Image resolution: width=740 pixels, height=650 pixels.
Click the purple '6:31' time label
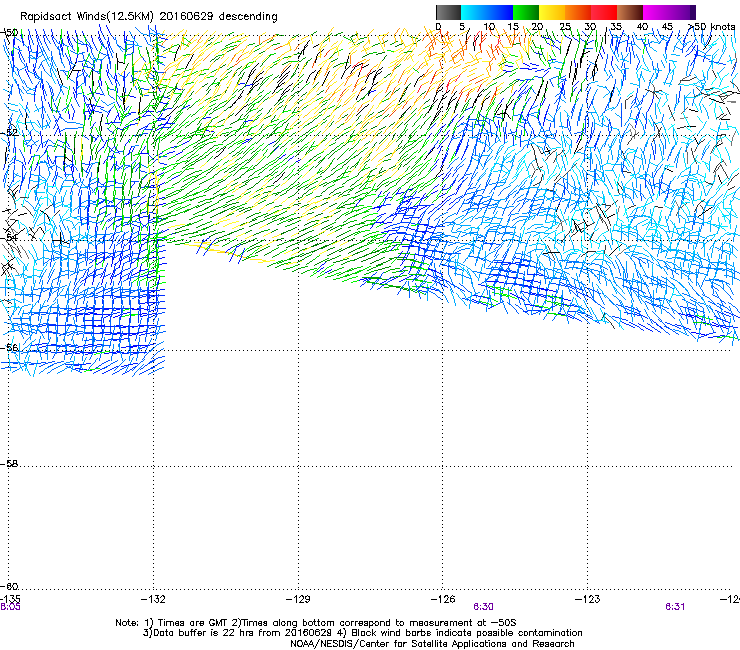tap(675, 607)
